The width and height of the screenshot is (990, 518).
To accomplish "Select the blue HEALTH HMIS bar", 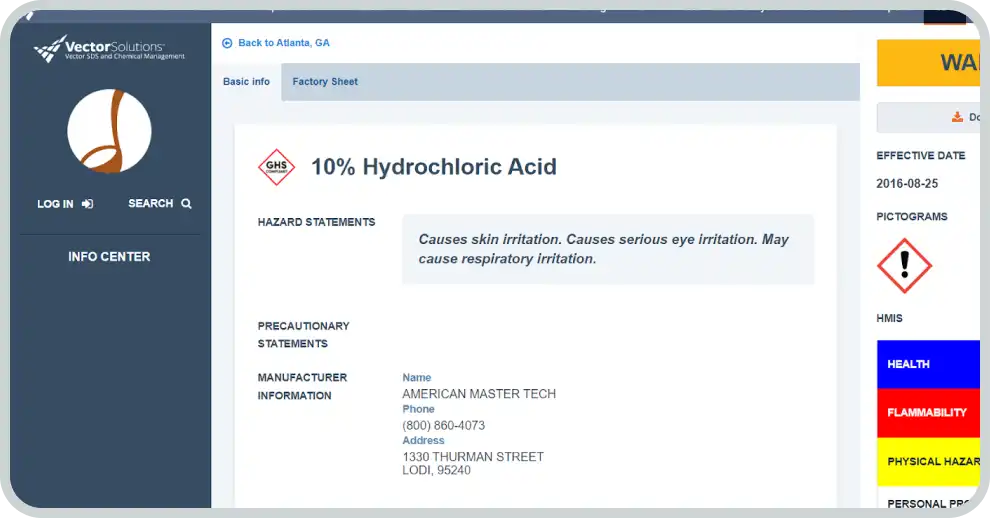I will 927,364.
